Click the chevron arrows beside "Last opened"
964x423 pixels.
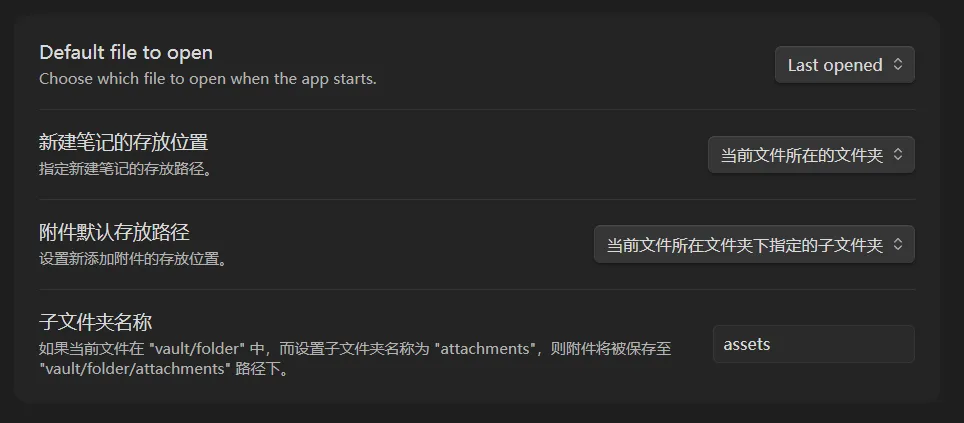click(x=898, y=65)
